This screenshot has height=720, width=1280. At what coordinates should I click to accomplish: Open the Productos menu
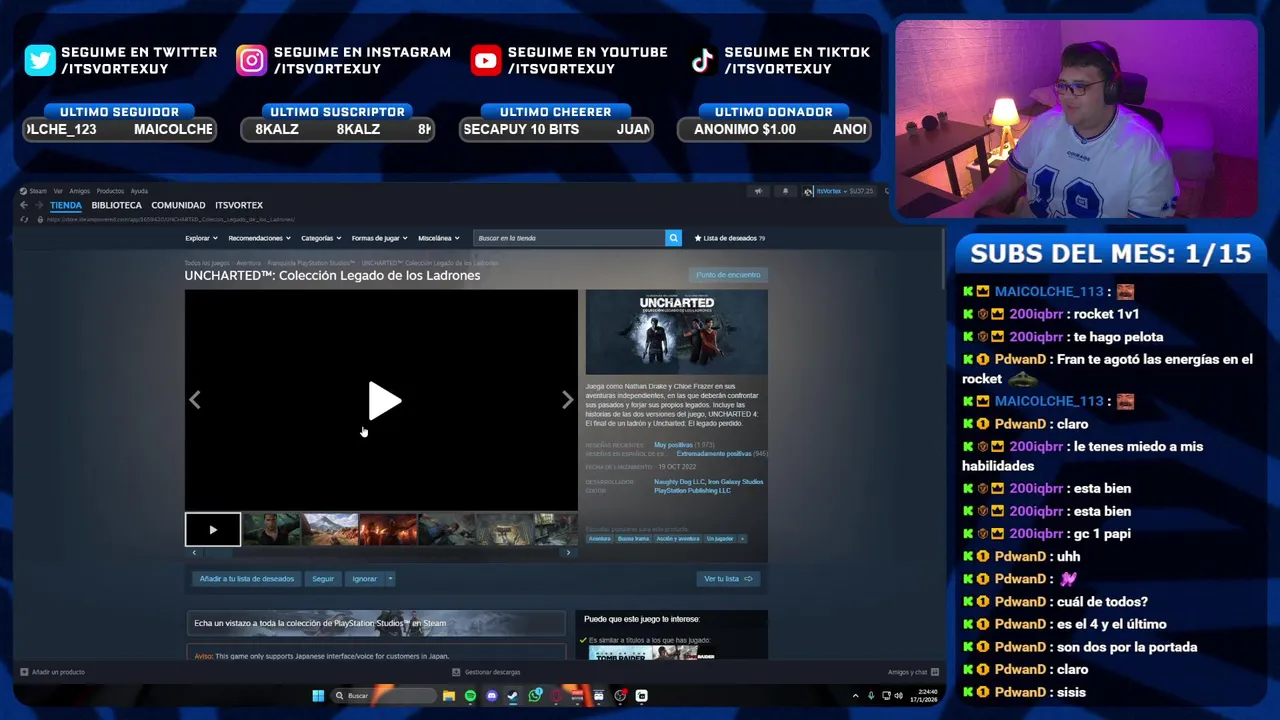pos(110,191)
